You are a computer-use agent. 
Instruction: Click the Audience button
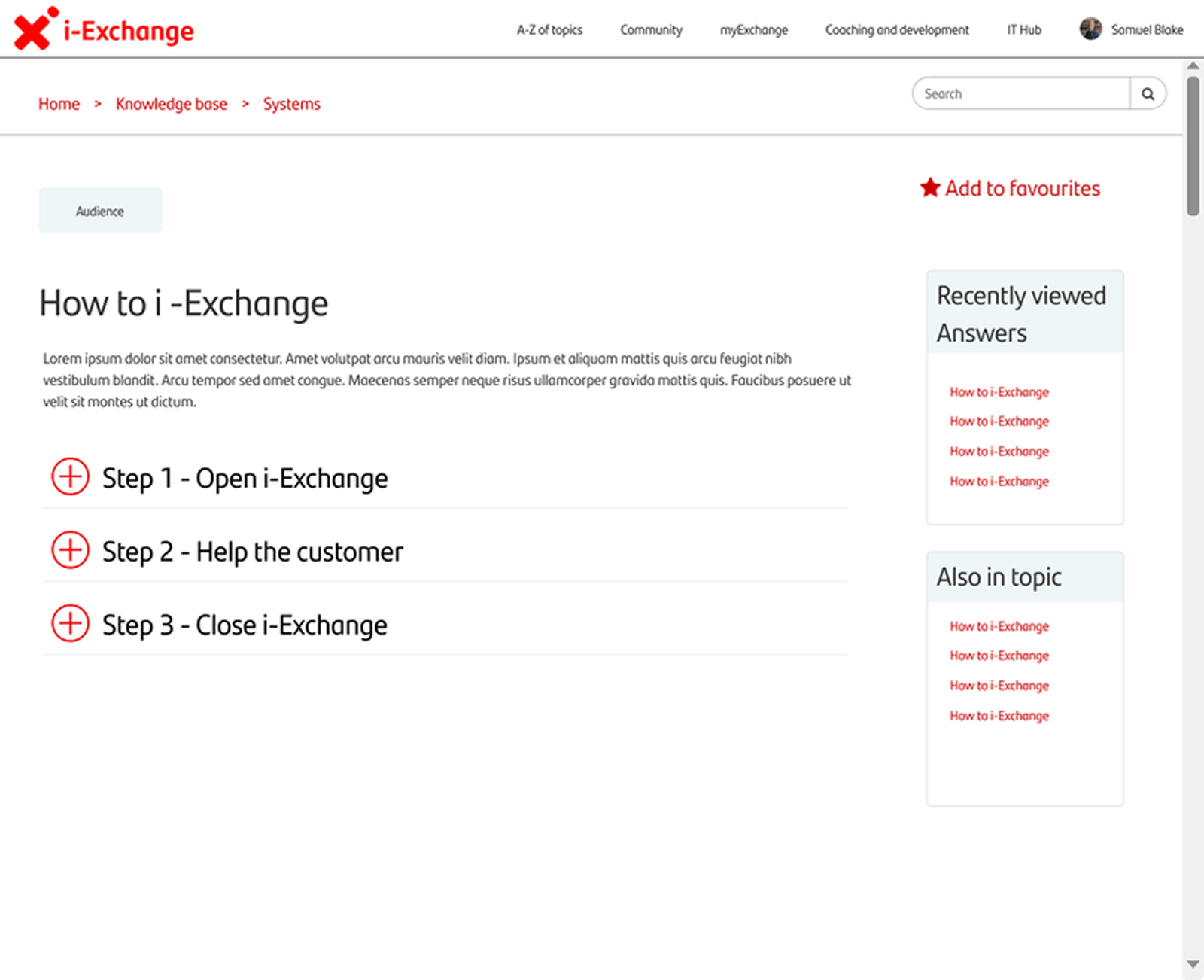[x=100, y=211]
